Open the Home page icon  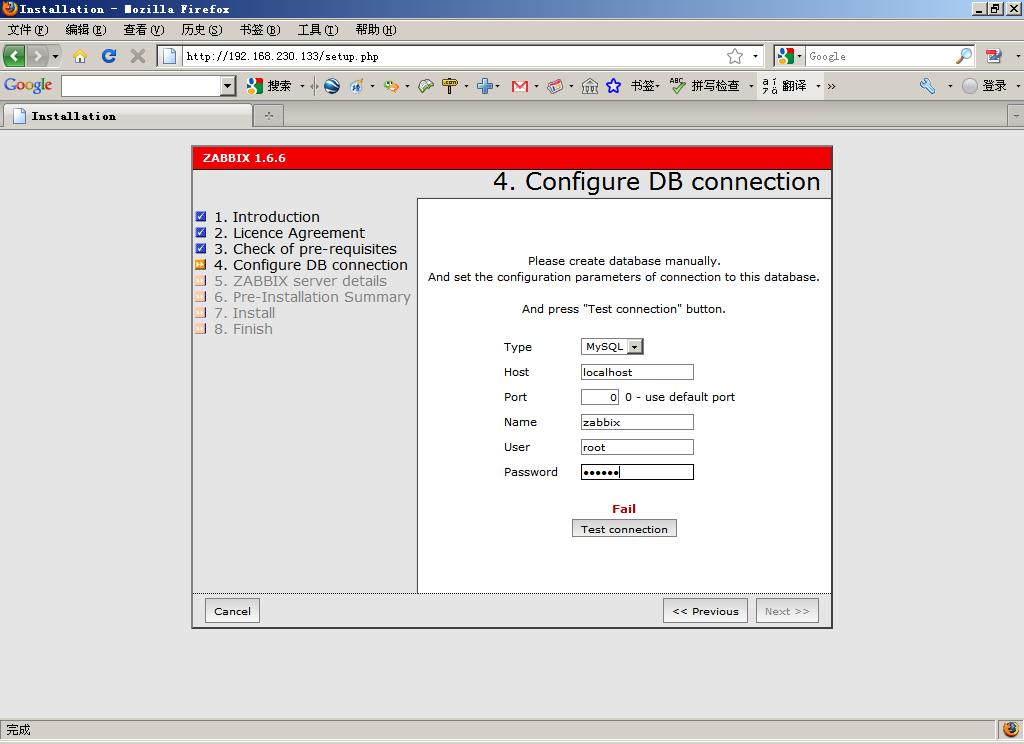coord(80,56)
